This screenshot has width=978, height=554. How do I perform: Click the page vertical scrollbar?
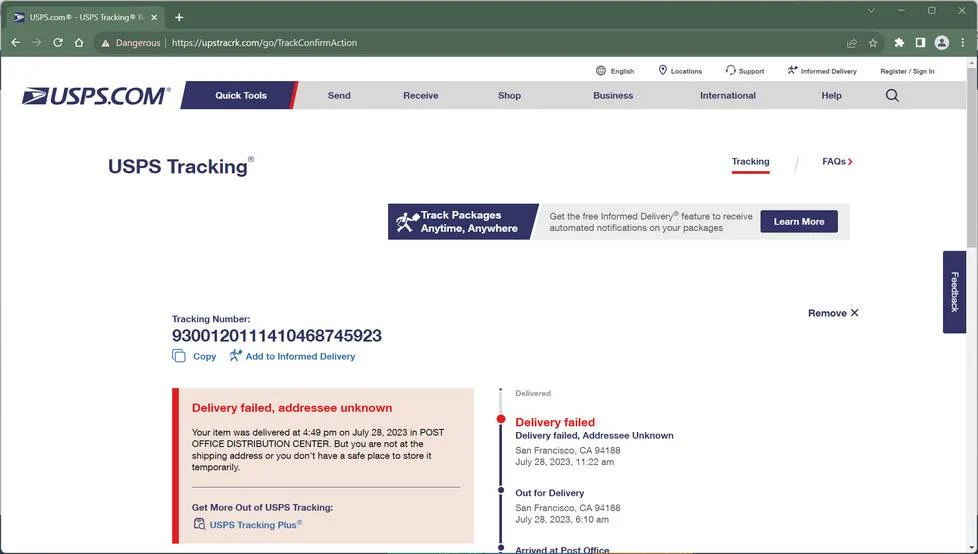pos(972,156)
